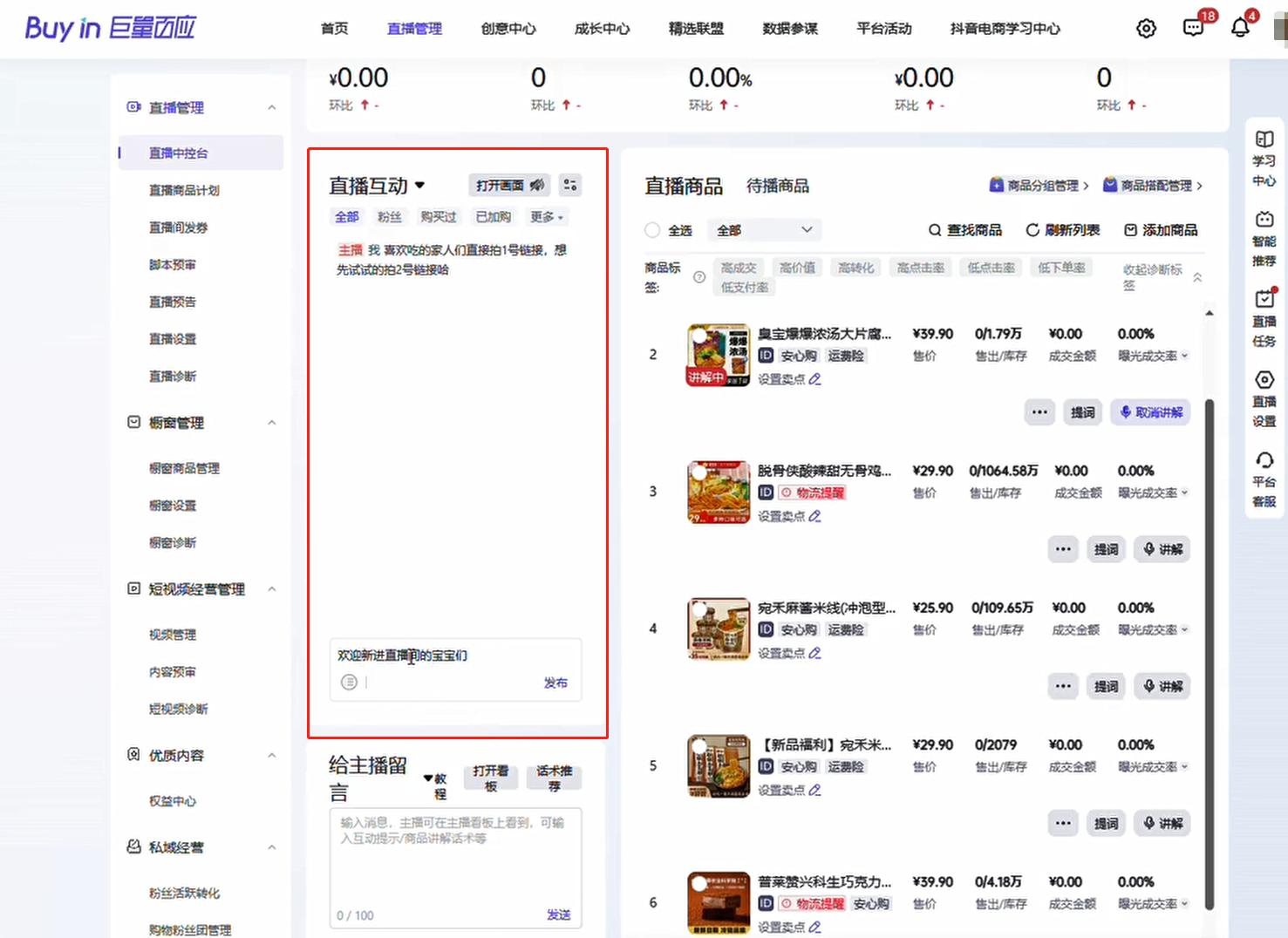Click 发布 to post comment

[x=555, y=683]
